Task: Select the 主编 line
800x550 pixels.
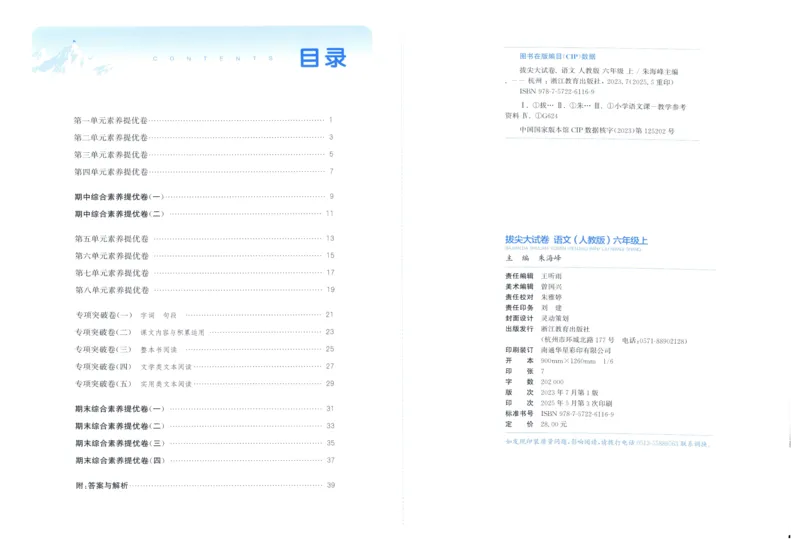Action: click(533, 258)
